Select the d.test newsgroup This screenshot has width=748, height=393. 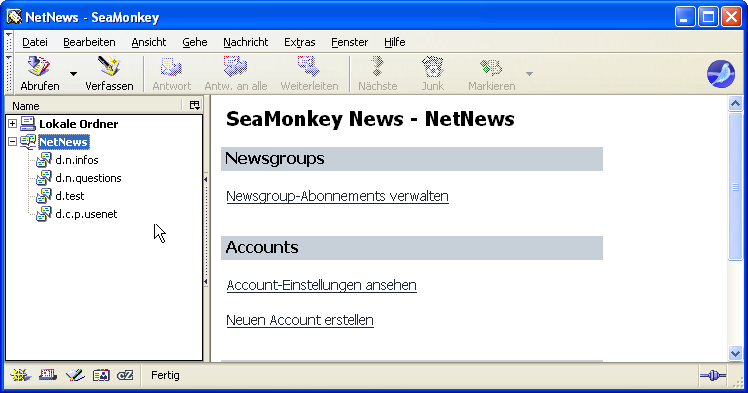point(70,196)
